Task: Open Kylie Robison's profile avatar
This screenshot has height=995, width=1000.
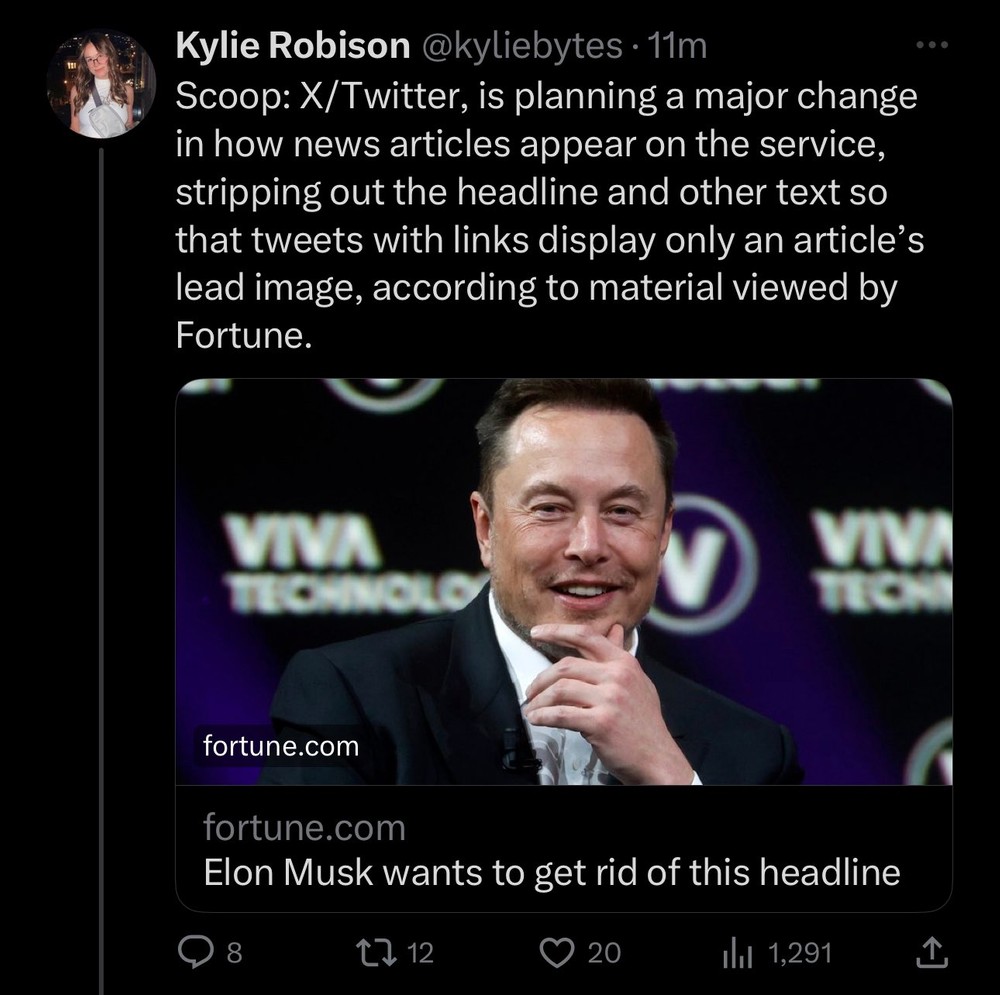Action: [101, 84]
